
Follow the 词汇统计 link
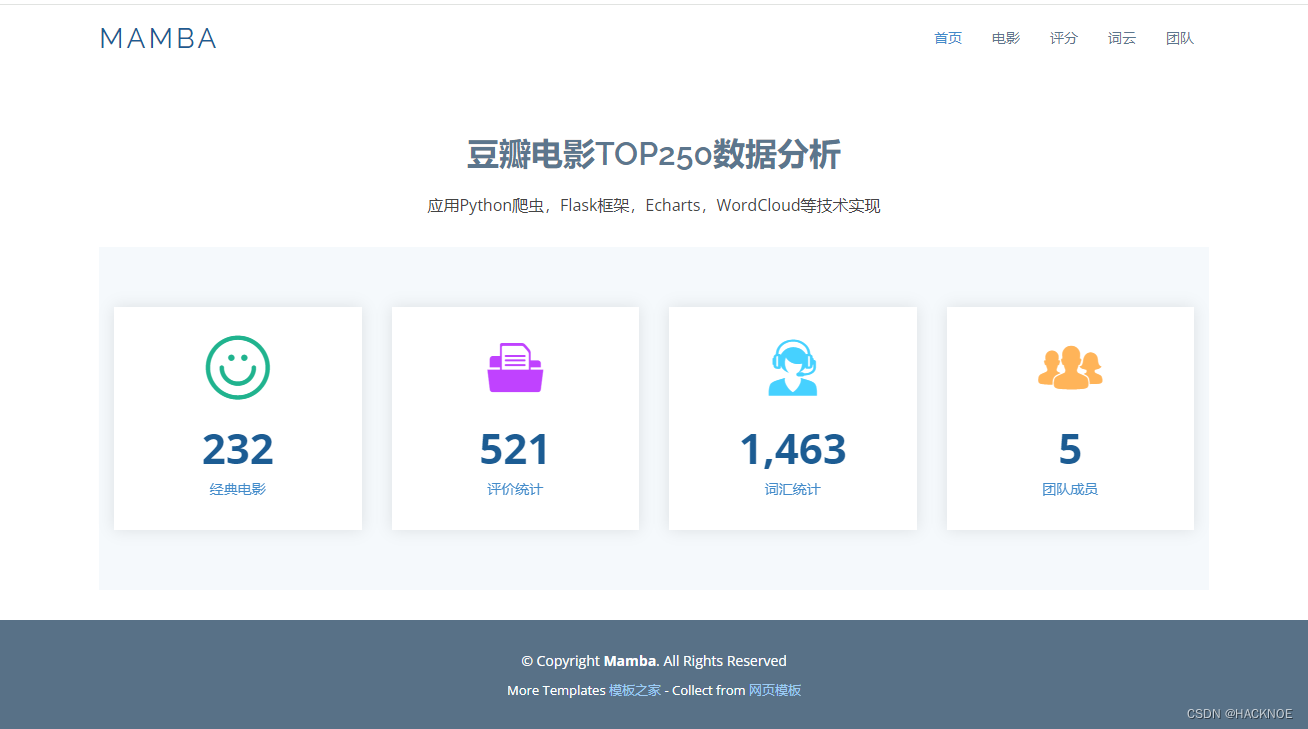(793, 489)
